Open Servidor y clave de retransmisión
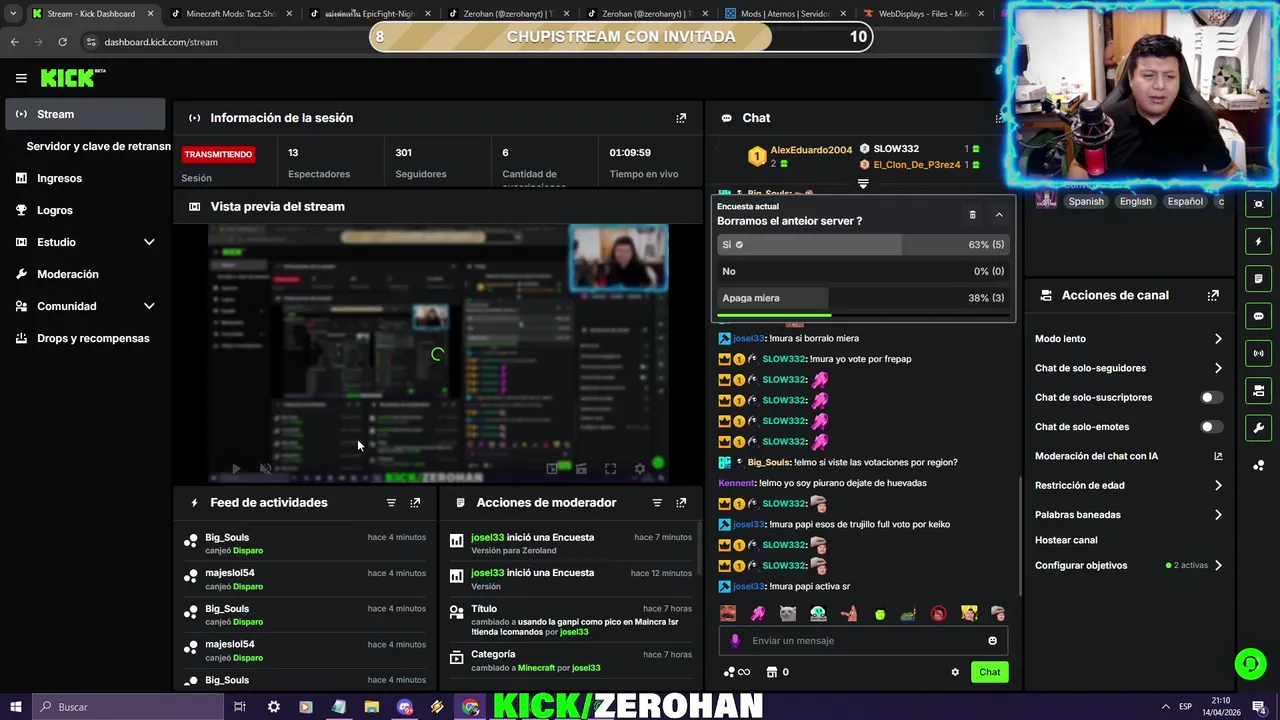 click(98, 146)
